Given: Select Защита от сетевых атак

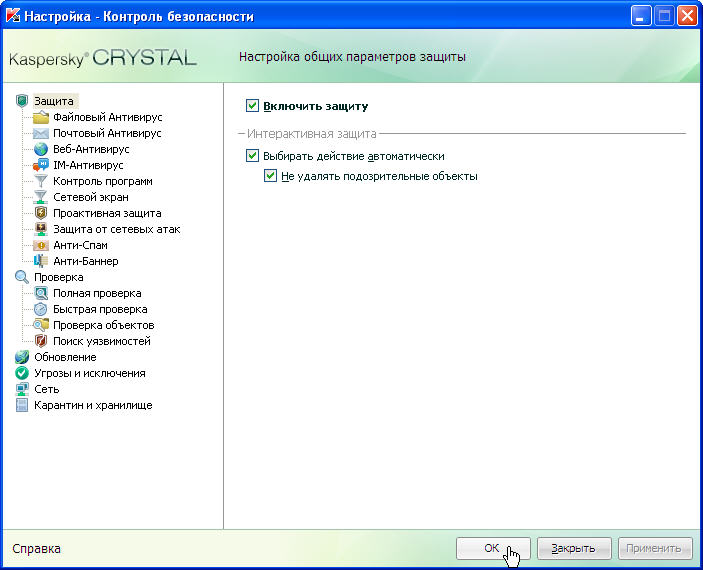Looking at the screenshot, I should [x=117, y=229].
